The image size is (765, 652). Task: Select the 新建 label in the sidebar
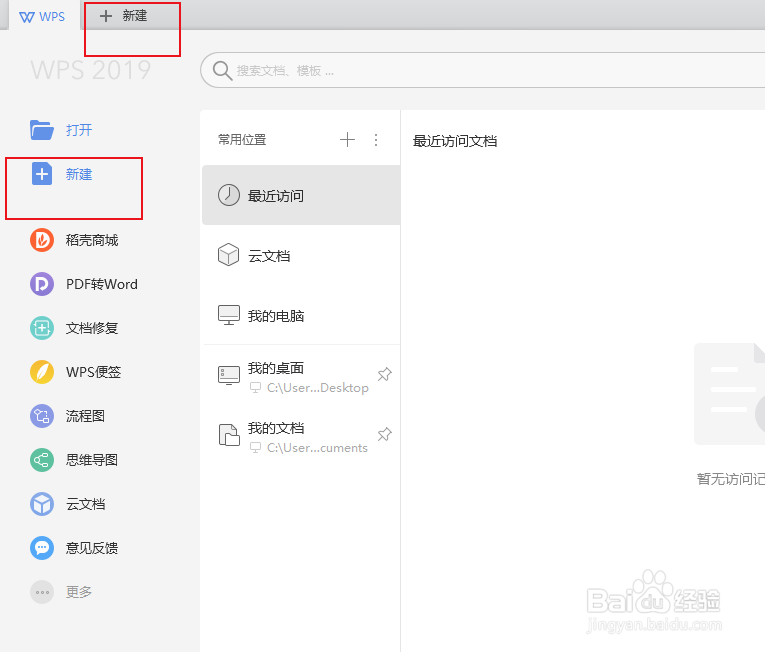click(79, 174)
